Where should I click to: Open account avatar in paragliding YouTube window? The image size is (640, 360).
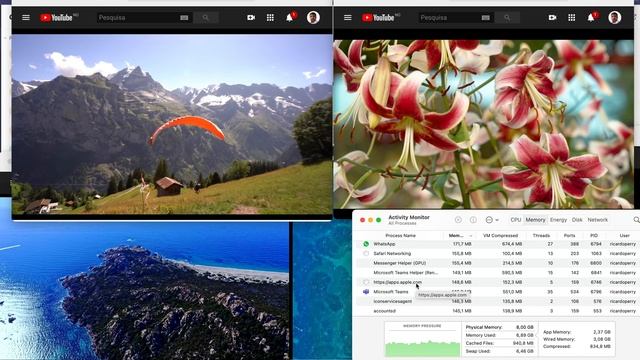[x=313, y=18]
